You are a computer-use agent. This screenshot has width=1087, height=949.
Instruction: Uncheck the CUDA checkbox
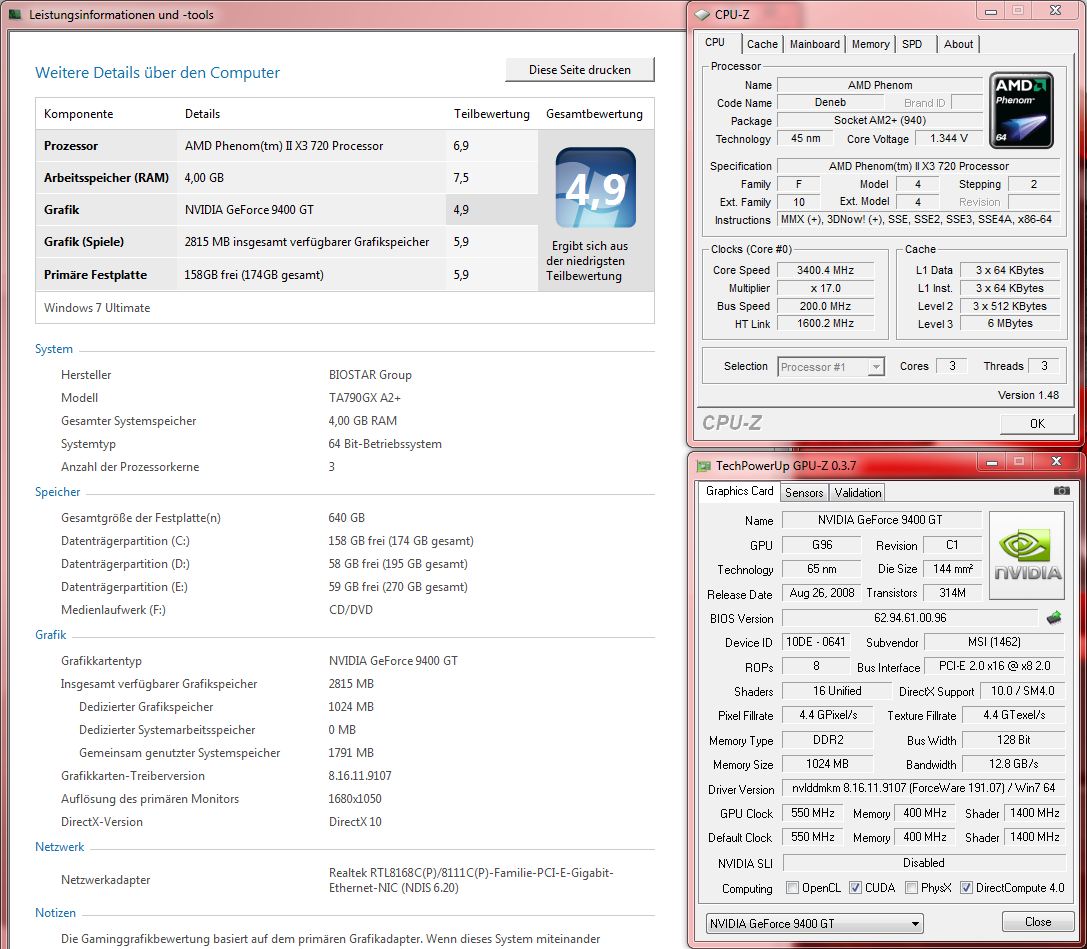(x=855, y=888)
